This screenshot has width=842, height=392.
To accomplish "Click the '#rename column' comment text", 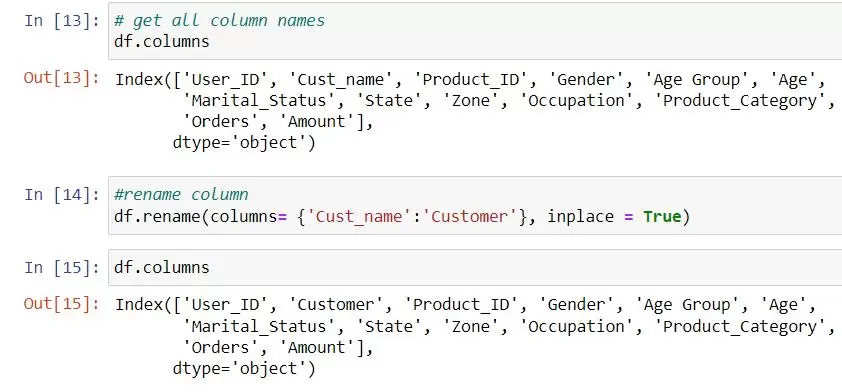I will 182,194.
